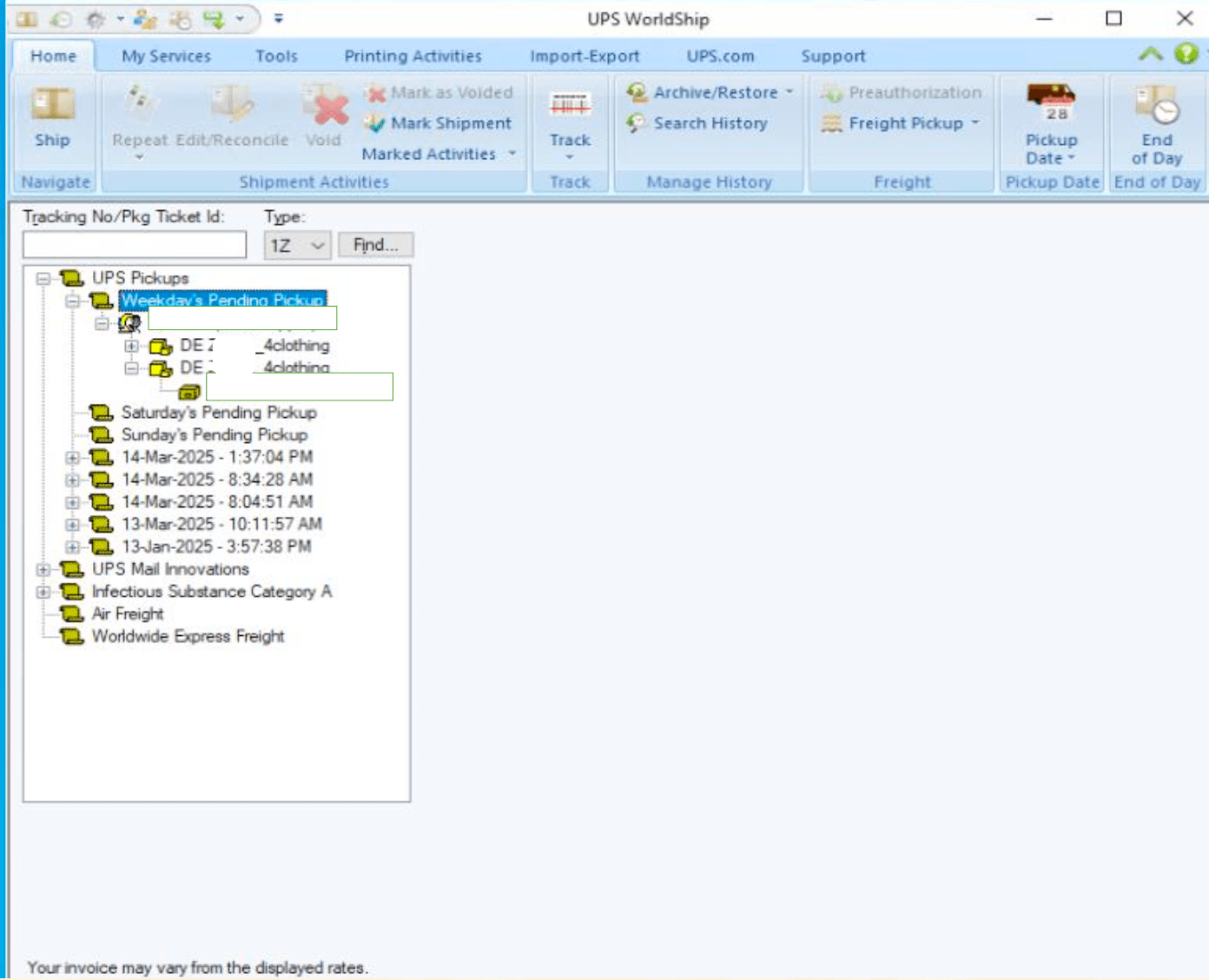
Task: Select the Worldwide Express Freight text
Action: [188, 637]
